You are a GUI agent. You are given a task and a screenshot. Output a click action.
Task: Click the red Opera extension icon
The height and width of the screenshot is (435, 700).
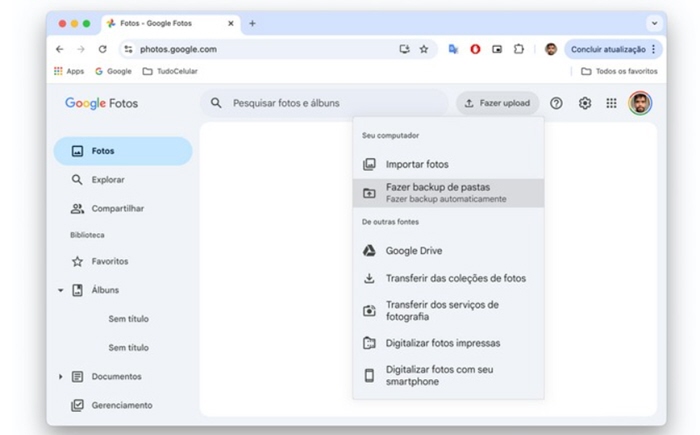coord(475,49)
